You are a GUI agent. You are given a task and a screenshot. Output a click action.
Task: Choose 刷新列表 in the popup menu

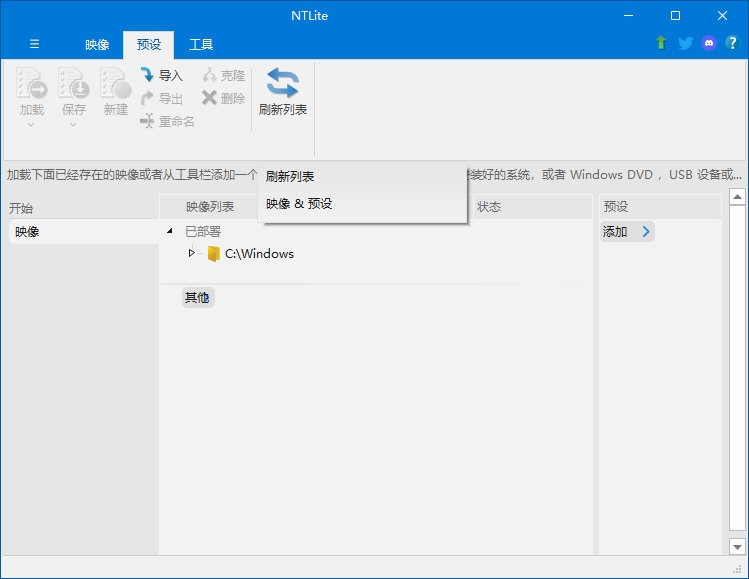362,177
